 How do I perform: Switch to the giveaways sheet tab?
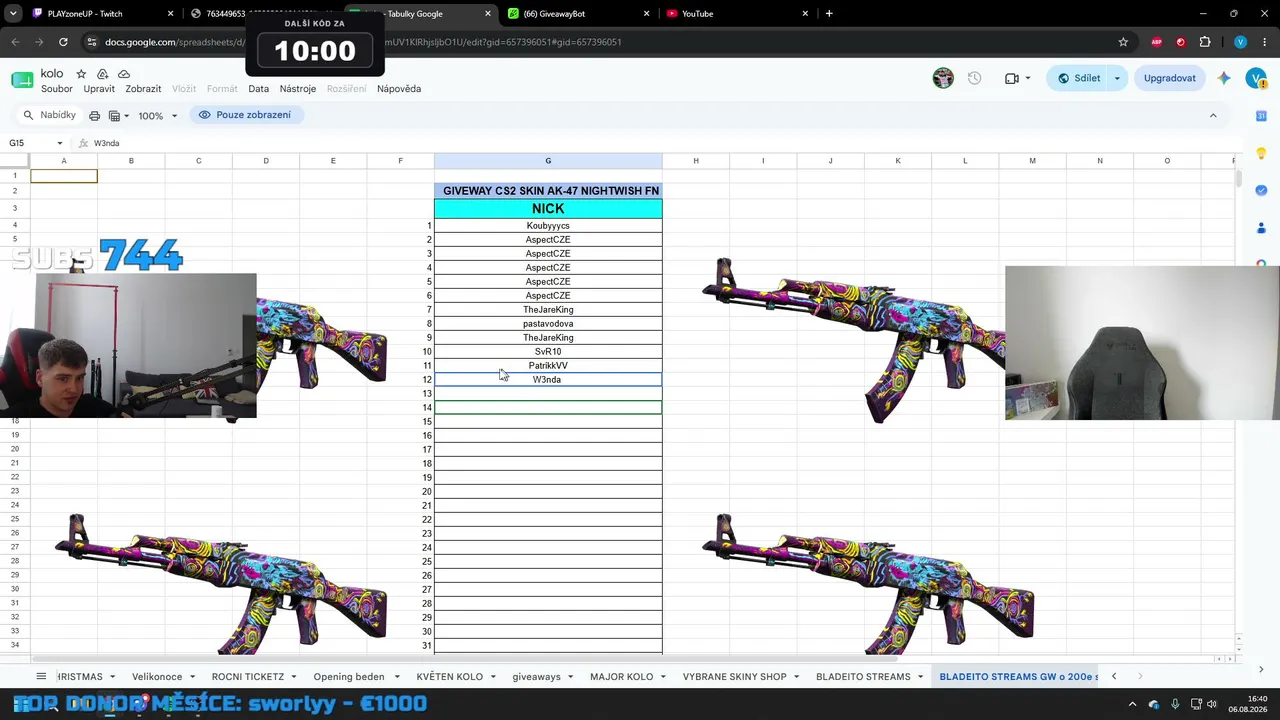(537, 677)
